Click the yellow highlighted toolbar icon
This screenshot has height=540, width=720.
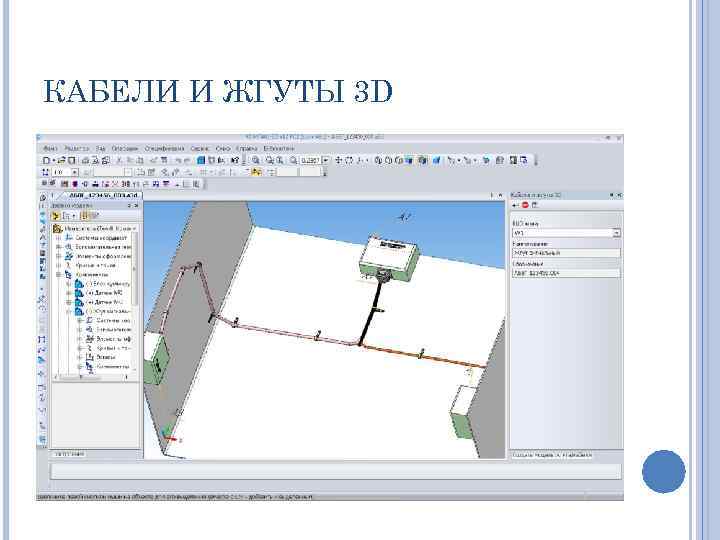(x=256, y=172)
